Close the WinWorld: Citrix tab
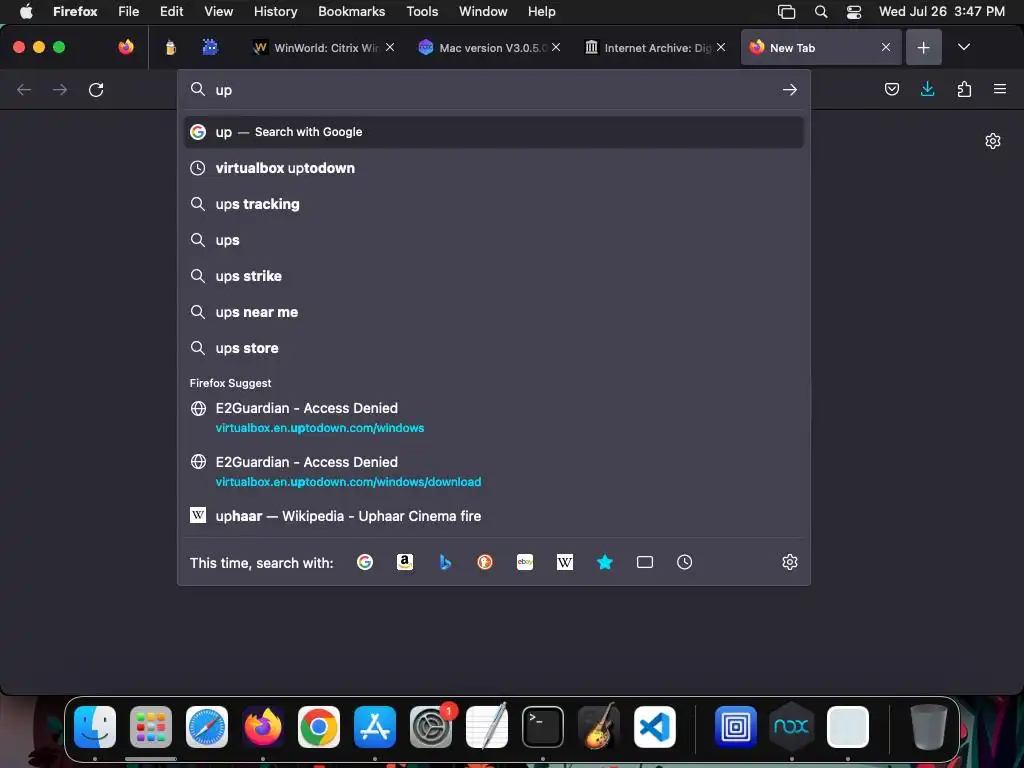The height and width of the screenshot is (768, 1024). [x=390, y=47]
